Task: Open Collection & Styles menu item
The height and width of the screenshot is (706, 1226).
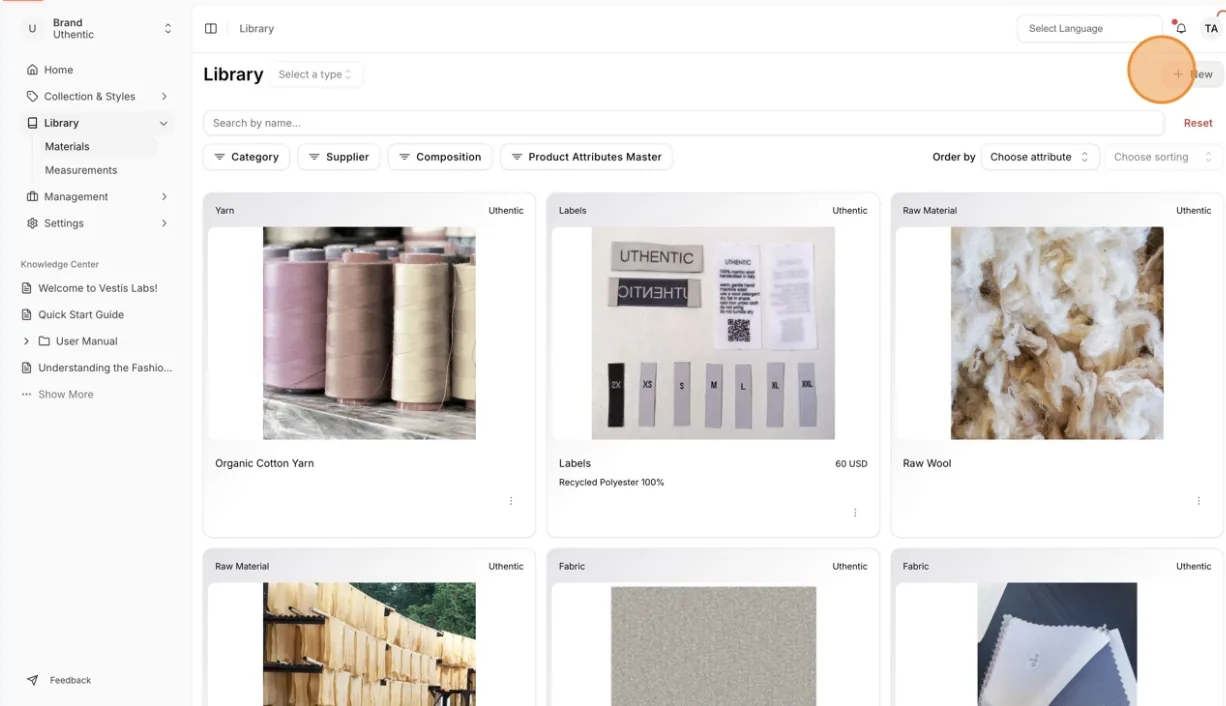Action: coord(97,96)
